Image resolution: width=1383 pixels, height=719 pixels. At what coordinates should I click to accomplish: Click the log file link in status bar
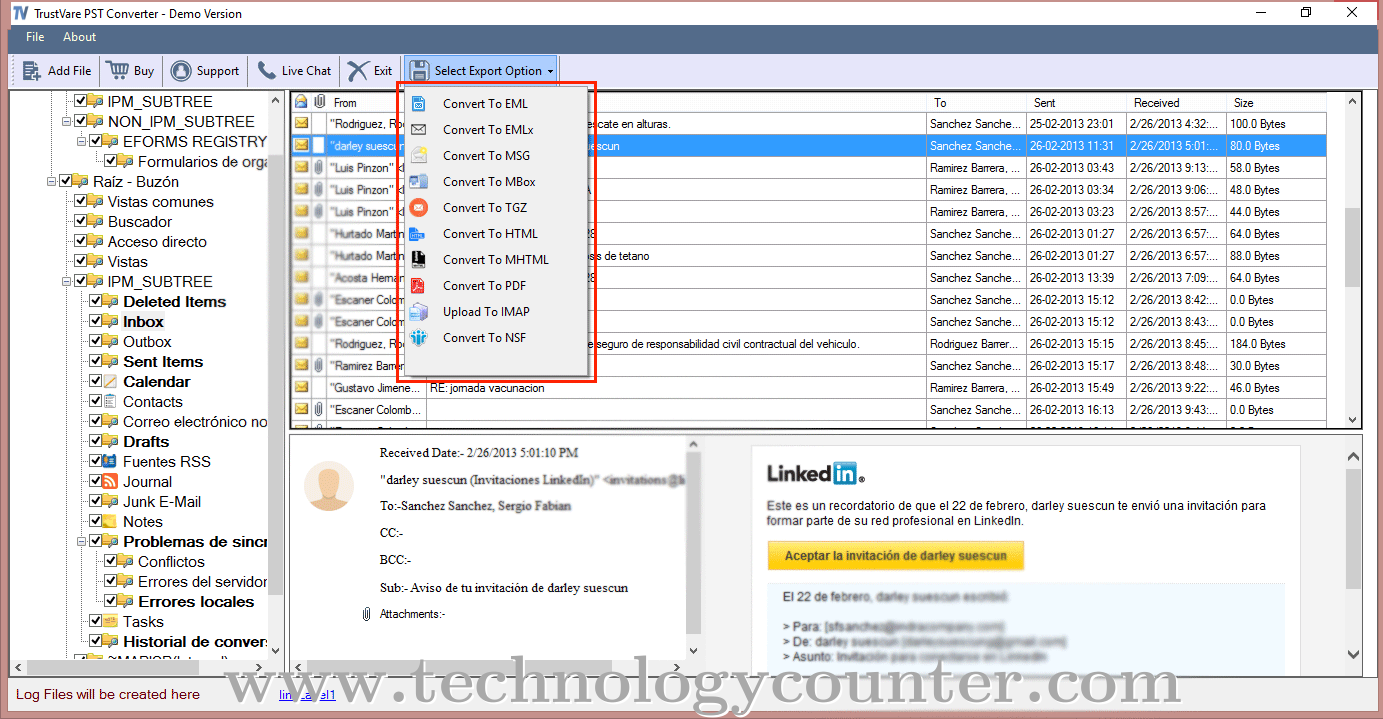pos(306,694)
